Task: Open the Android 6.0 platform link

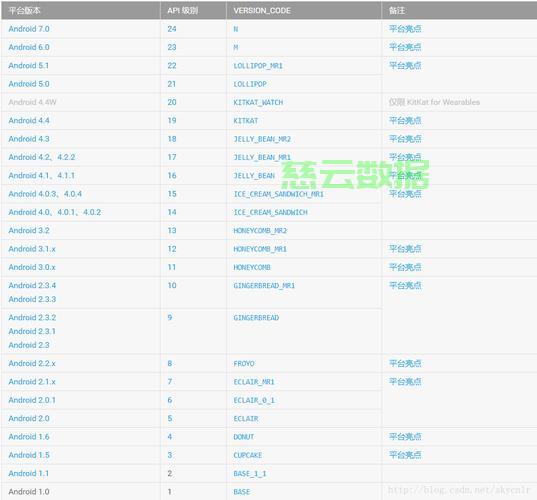Action: click(x=29, y=47)
